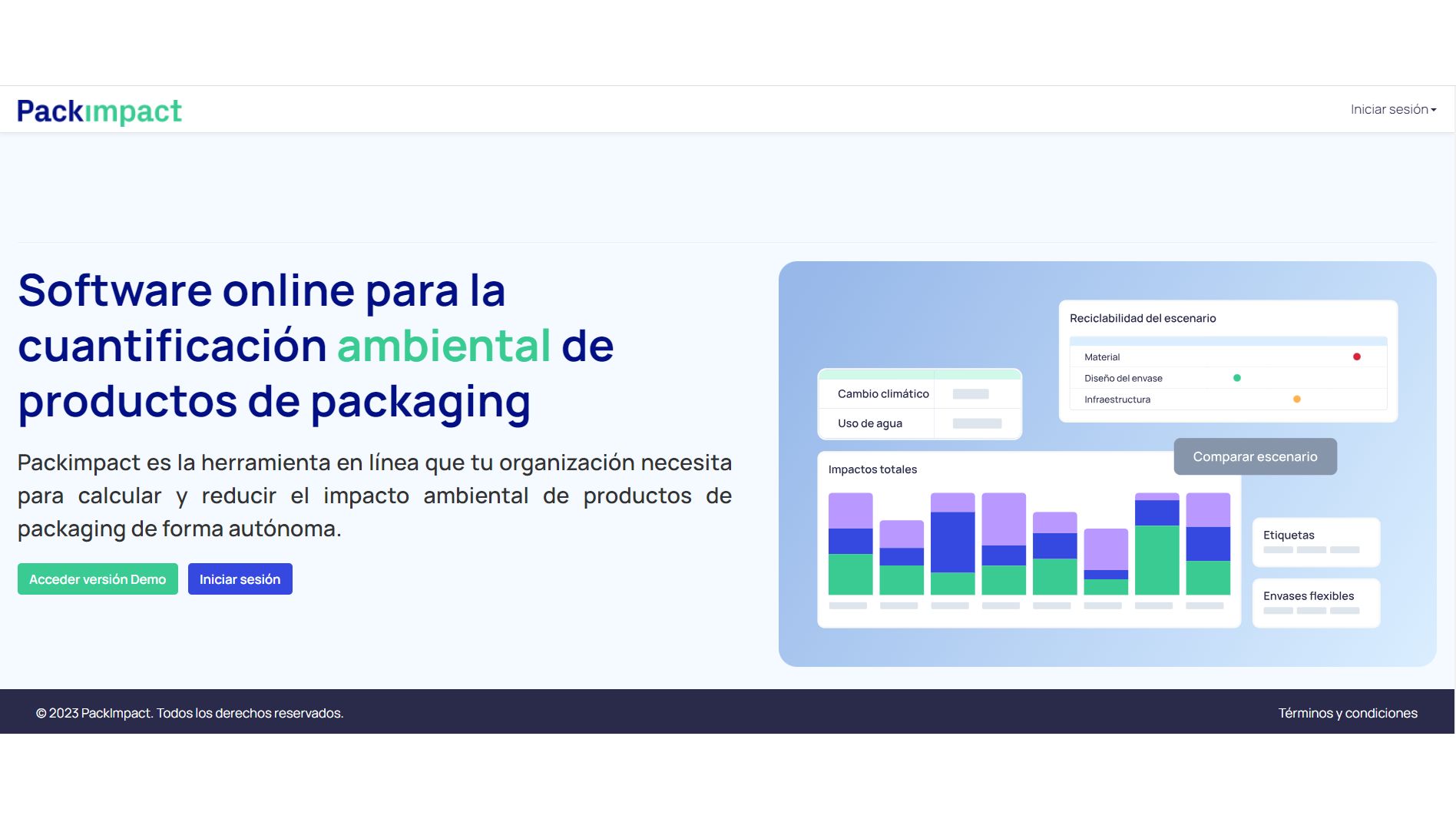Open the Iniciar sesión dropdown menu

pyautogui.click(x=1391, y=109)
